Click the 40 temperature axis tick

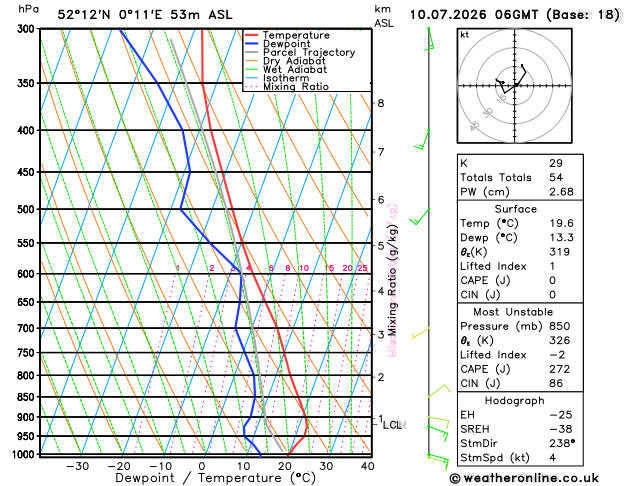[368, 466]
